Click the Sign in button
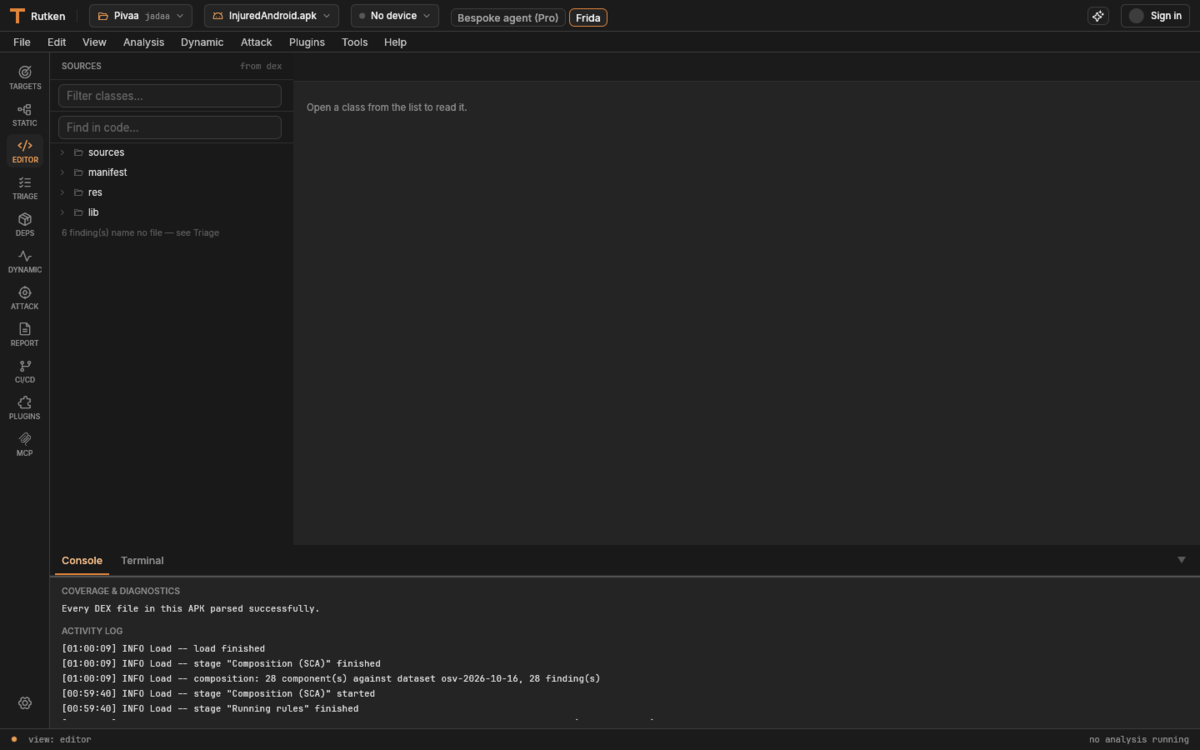 (1155, 16)
